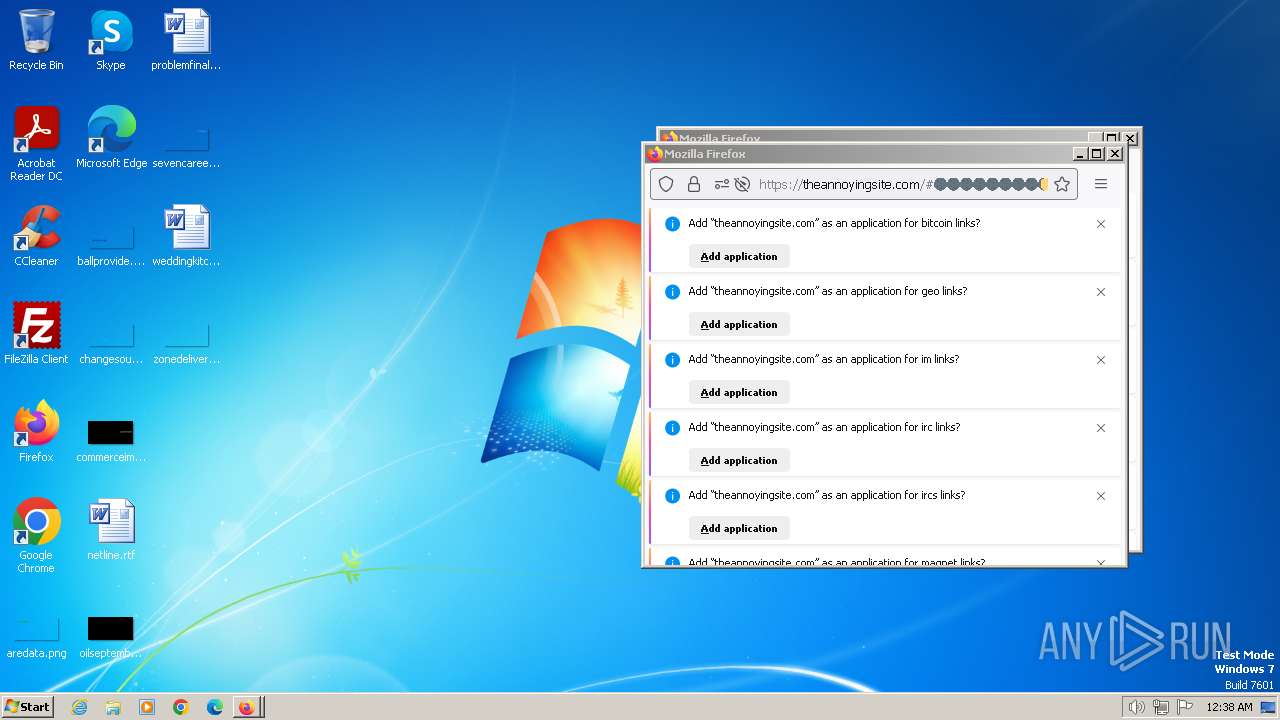The width and height of the screenshot is (1280, 720).
Task: Select the CCleaner desktop shortcut
Action: pyautogui.click(x=36, y=236)
